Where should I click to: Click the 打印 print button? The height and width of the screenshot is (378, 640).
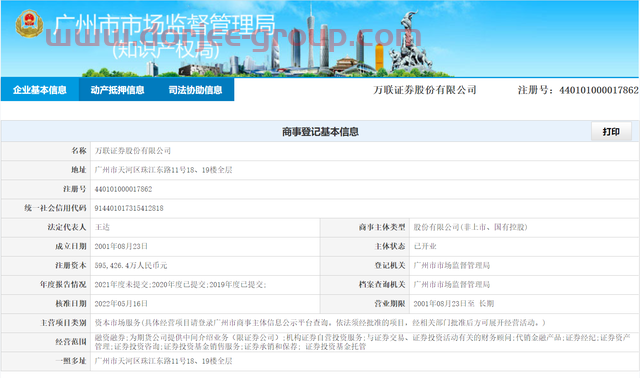point(611,131)
